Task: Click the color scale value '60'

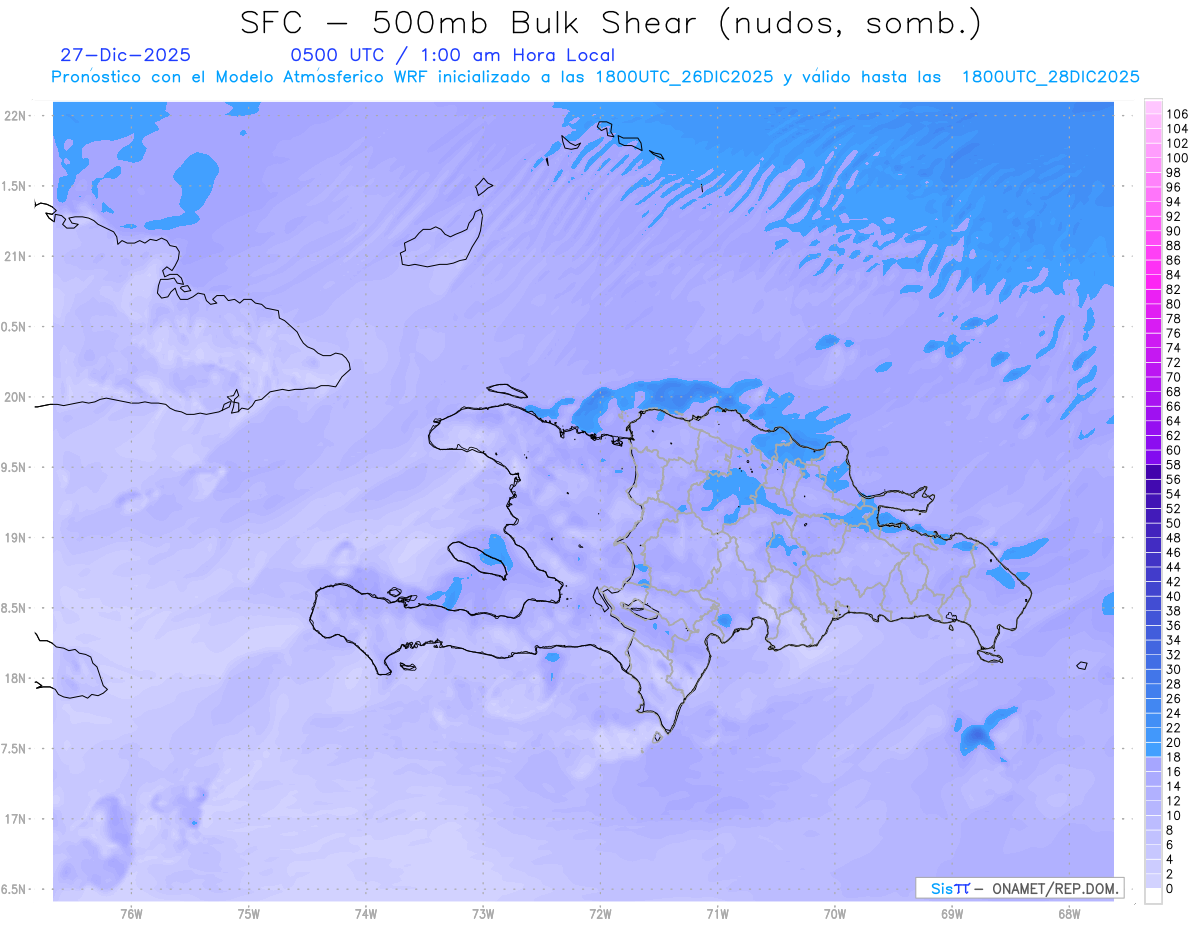Action: [x=1174, y=450]
